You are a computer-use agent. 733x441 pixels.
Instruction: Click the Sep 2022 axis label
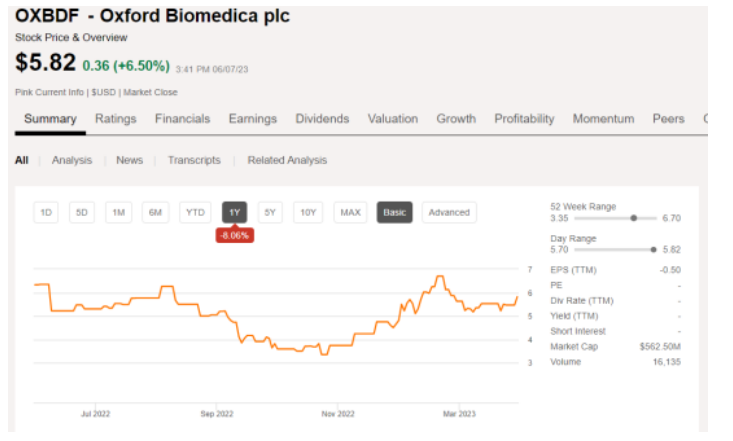click(x=217, y=414)
